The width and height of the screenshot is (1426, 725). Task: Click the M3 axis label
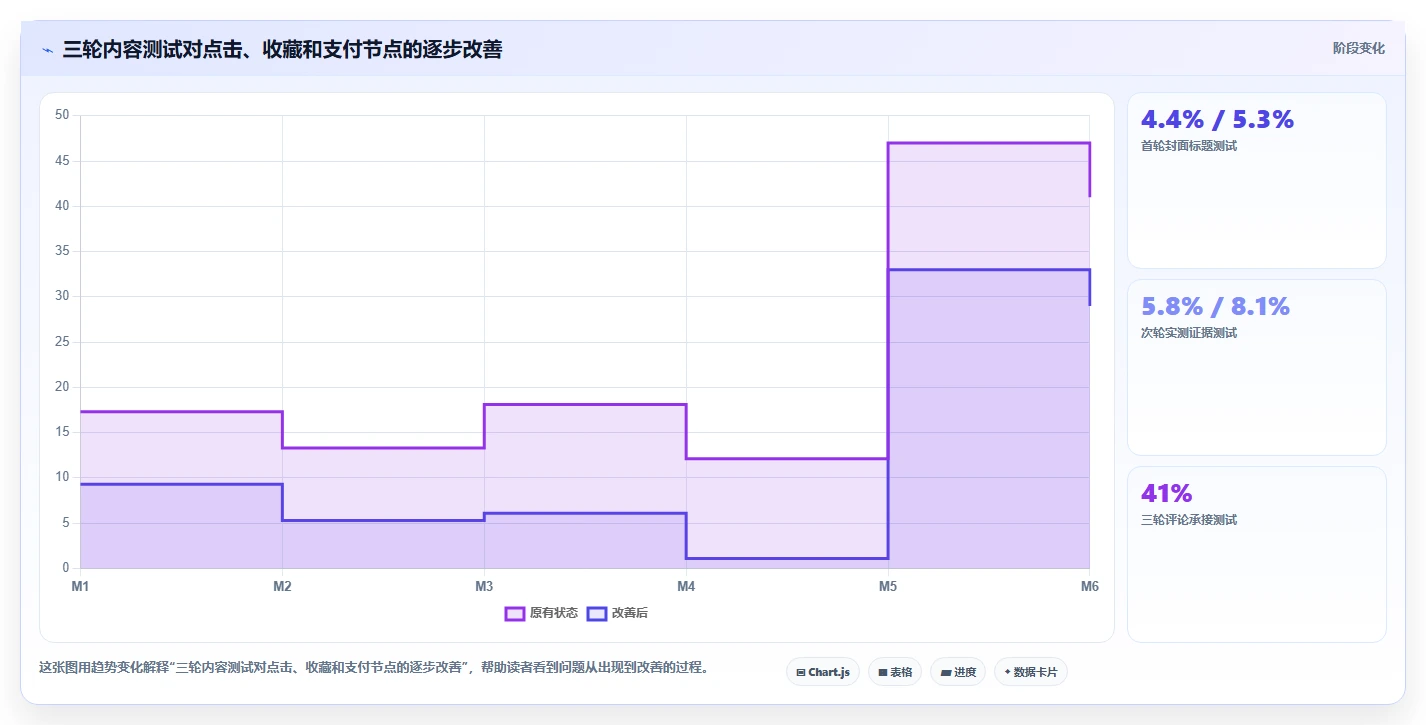(484, 586)
